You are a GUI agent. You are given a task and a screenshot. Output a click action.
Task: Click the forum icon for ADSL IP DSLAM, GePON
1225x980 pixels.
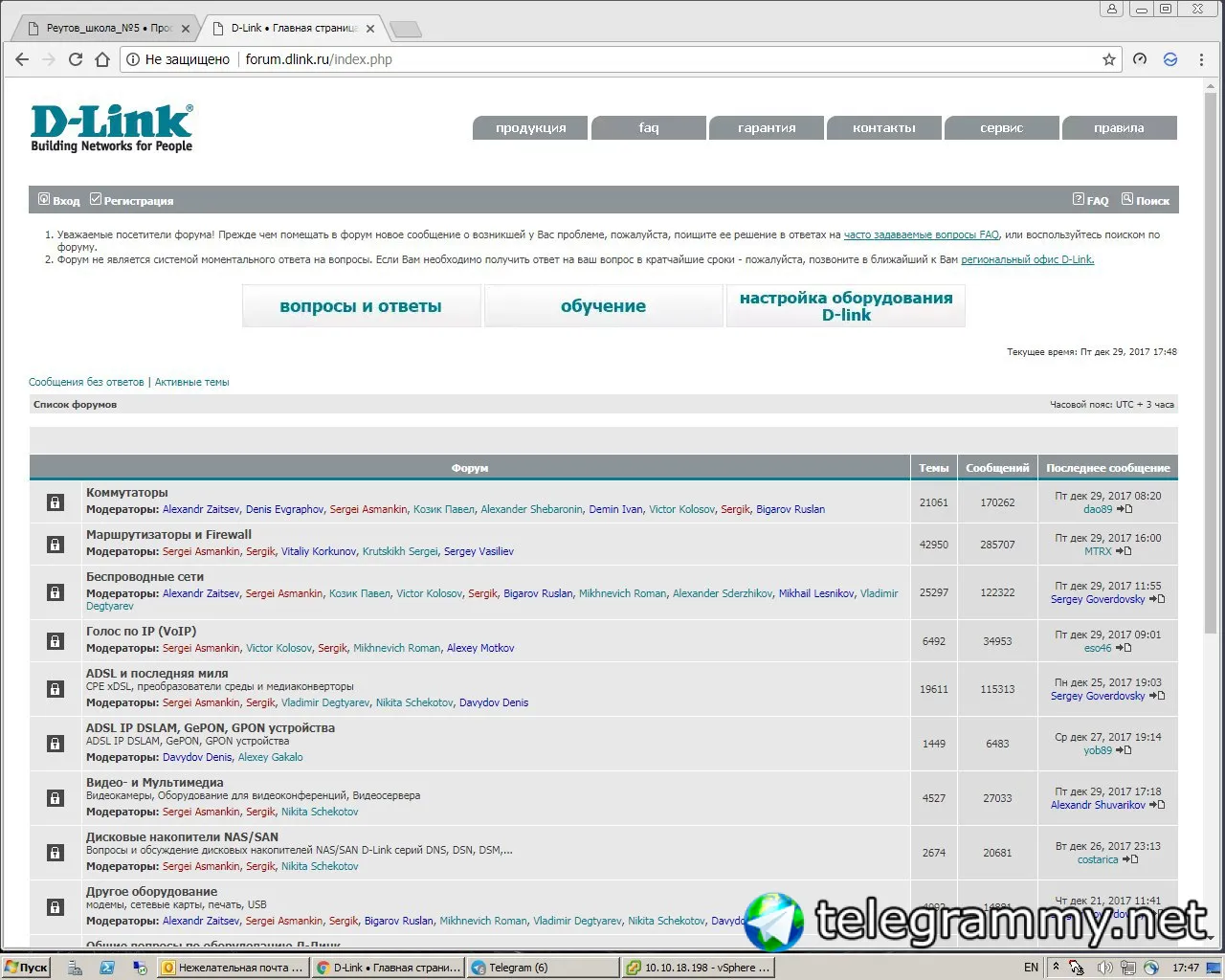(x=56, y=744)
